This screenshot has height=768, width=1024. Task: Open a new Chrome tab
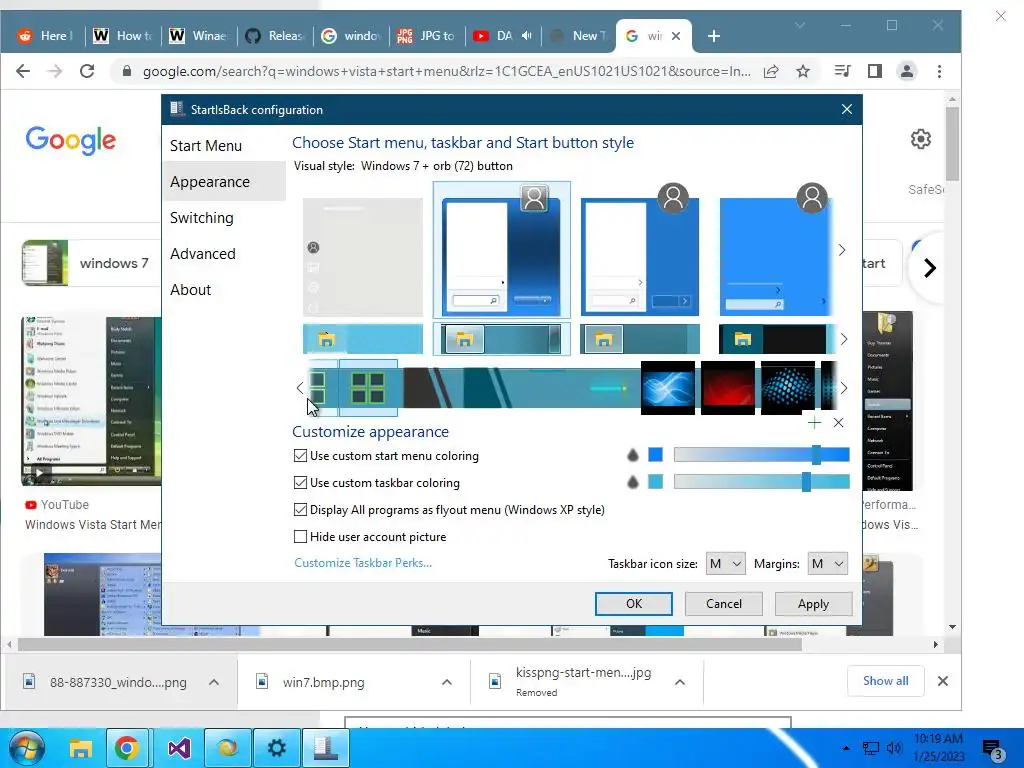[714, 36]
